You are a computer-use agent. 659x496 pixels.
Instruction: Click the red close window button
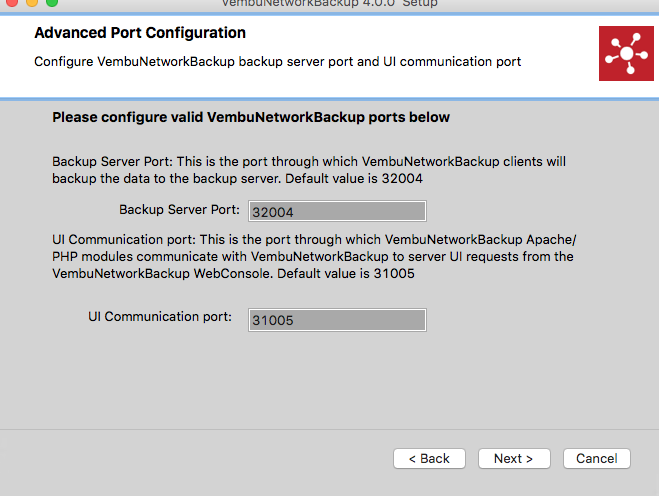pyautogui.click(x=12, y=2)
